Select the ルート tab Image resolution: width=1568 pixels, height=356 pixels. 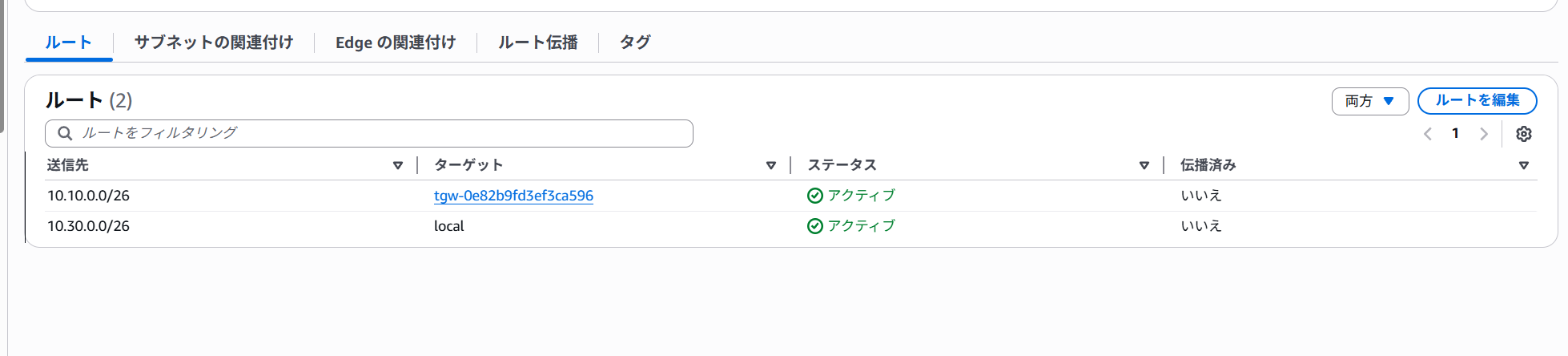(69, 42)
